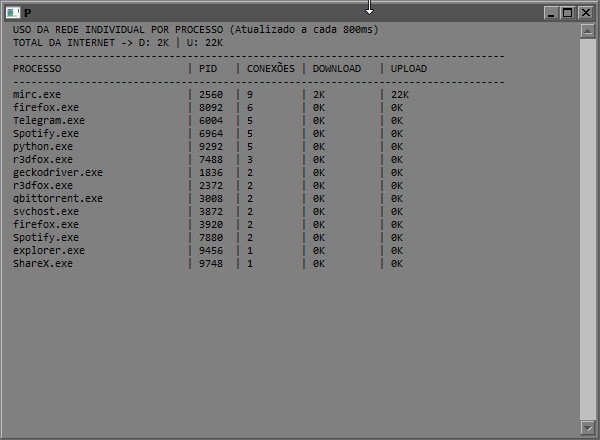Click the TOTAL DA INTERNET summary line
The width and height of the screenshot is (600, 440).
[118, 42]
